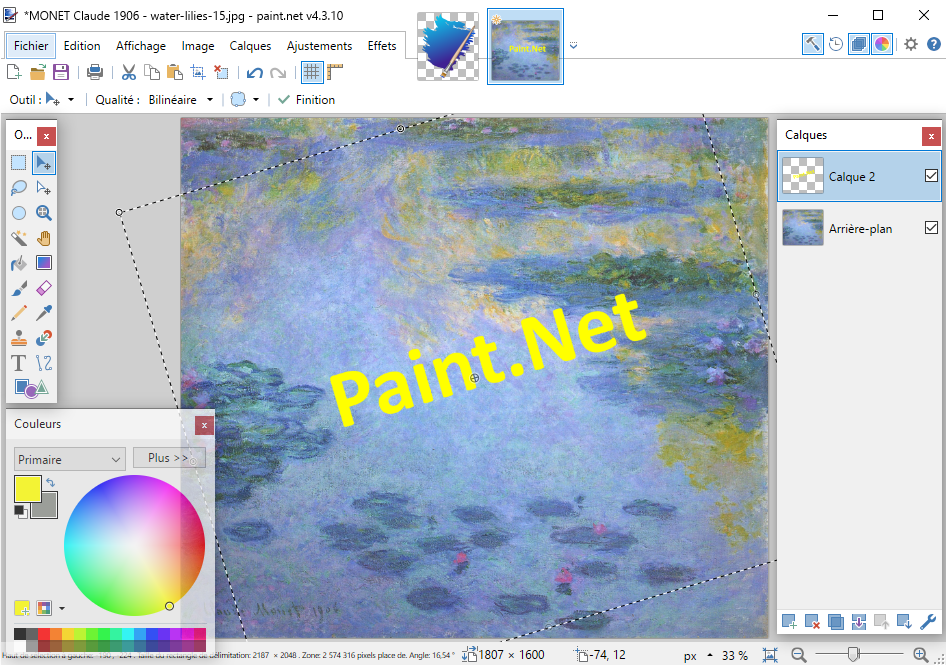Select the Rectangle Select tool
Screen dimensions: 946x665
click(19, 163)
